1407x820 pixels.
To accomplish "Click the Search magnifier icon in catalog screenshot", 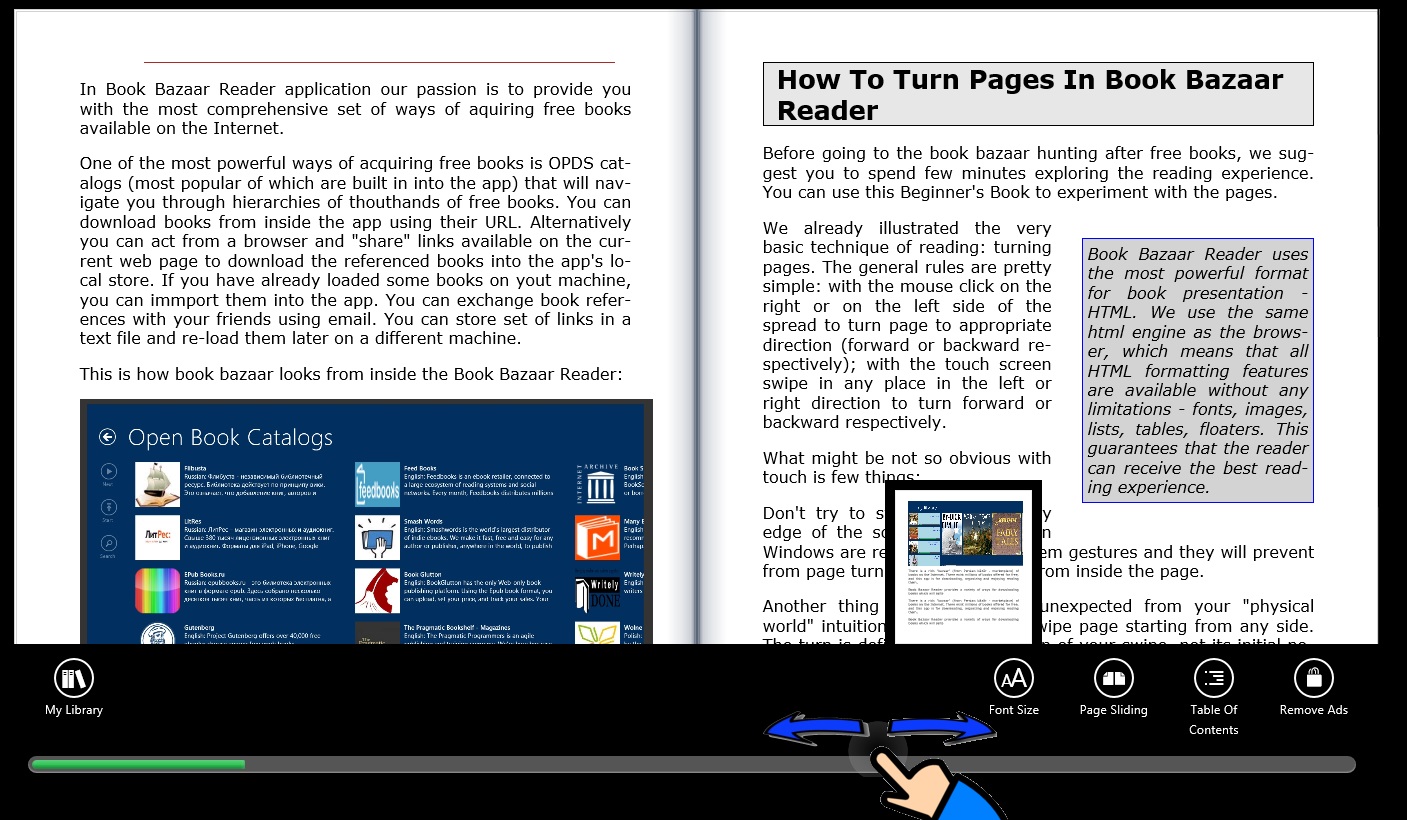I will pyautogui.click(x=108, y=544).
